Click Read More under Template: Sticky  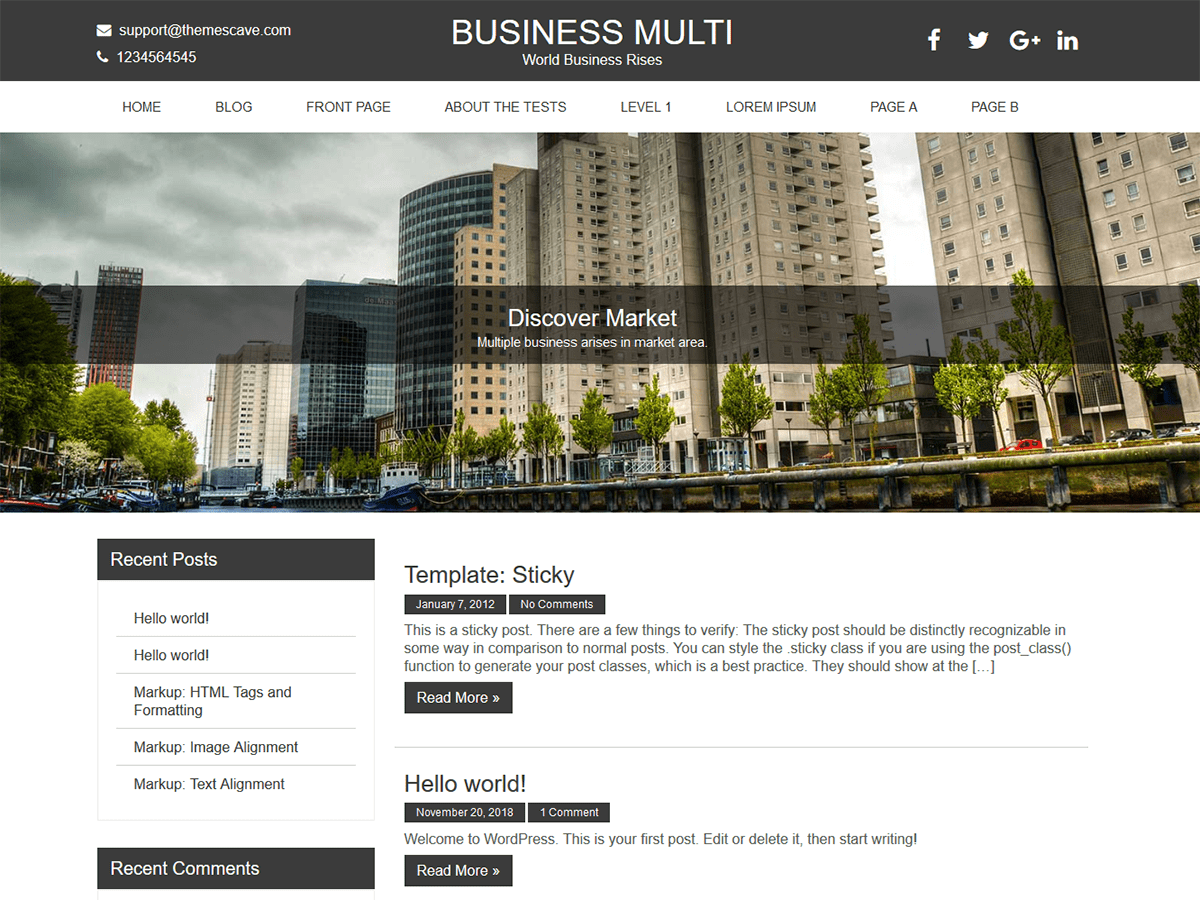(x=458, y=698)
